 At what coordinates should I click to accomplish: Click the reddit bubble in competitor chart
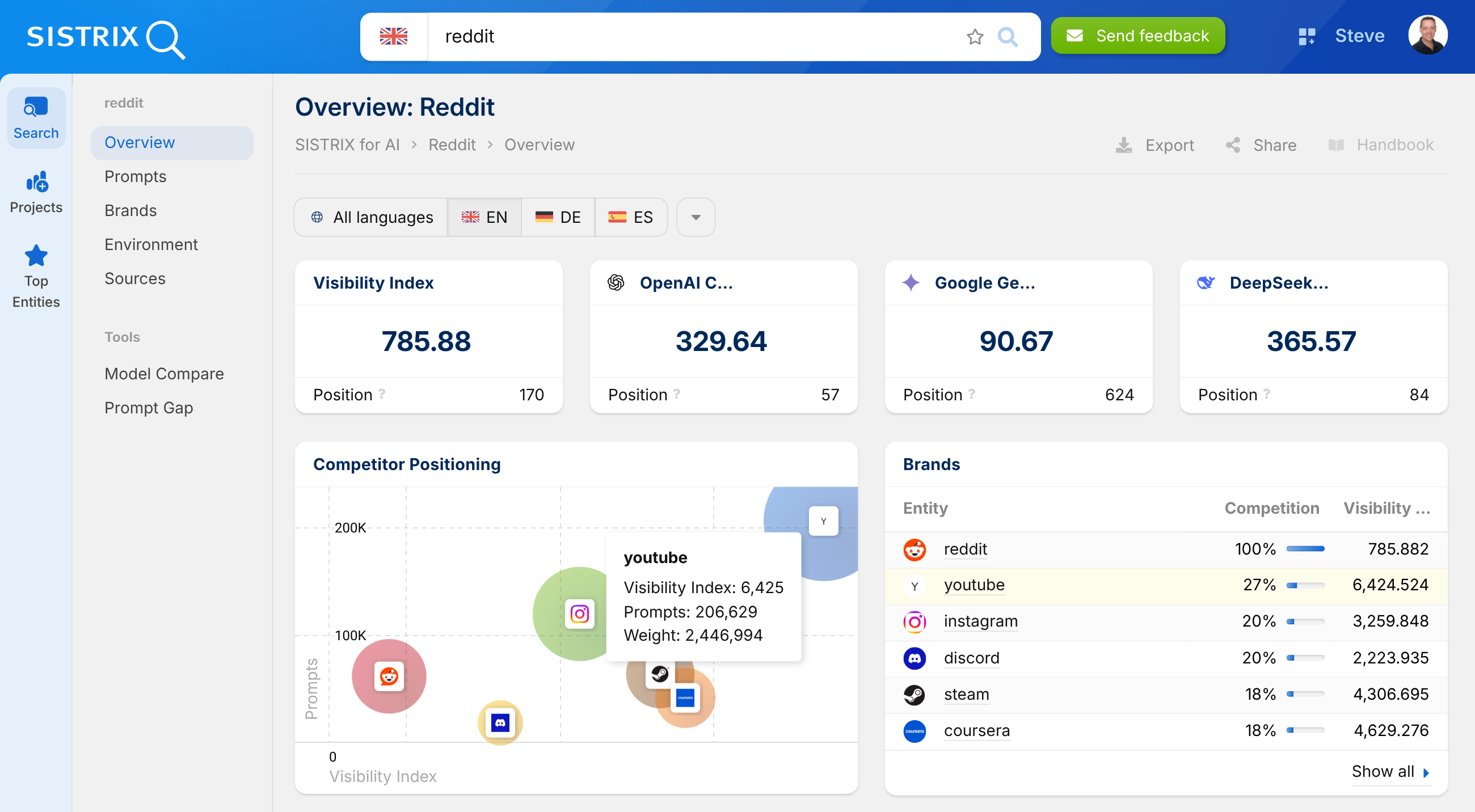[389, 676]
